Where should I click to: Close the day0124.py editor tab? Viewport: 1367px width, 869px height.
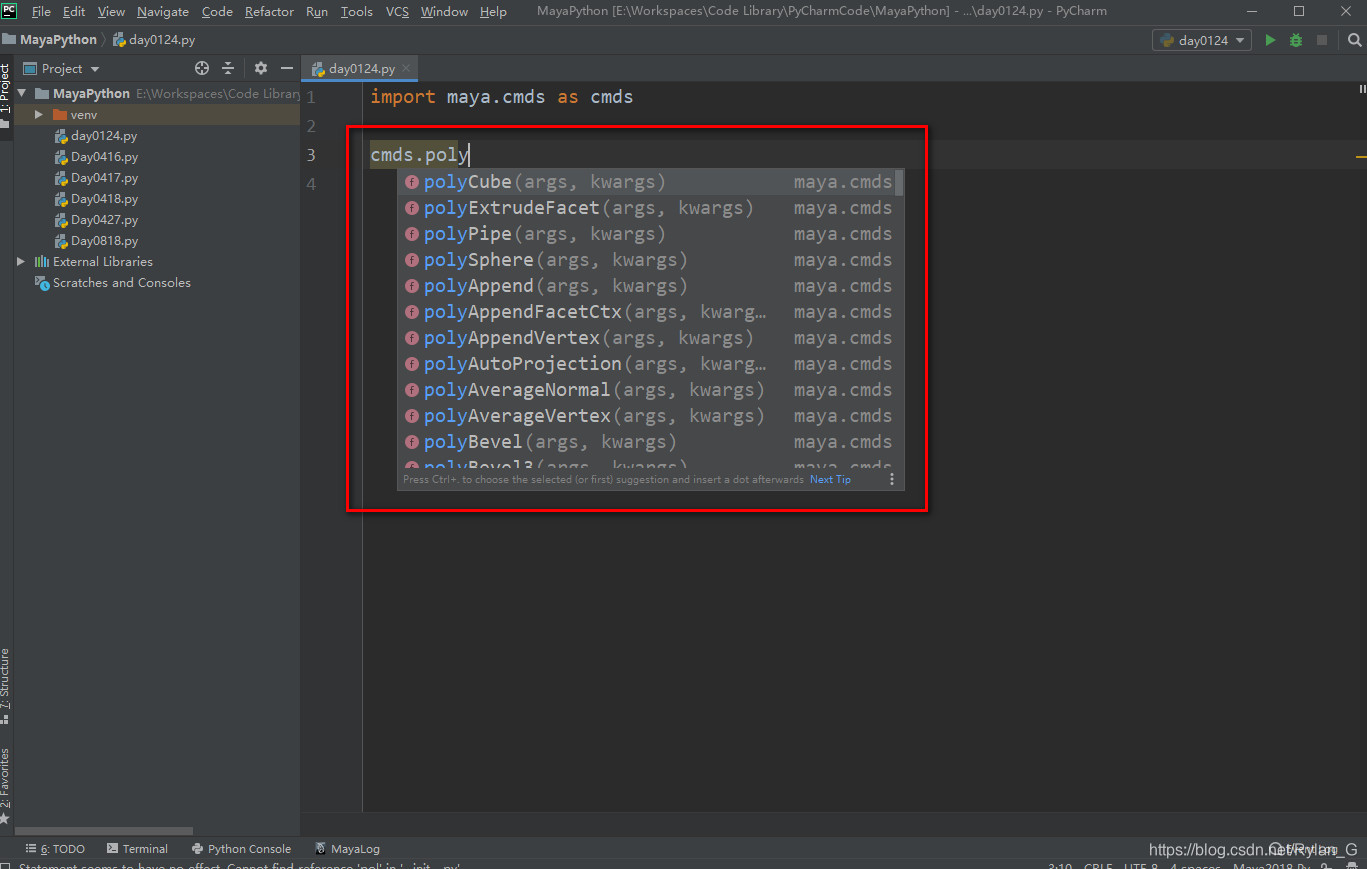(406, 69)
